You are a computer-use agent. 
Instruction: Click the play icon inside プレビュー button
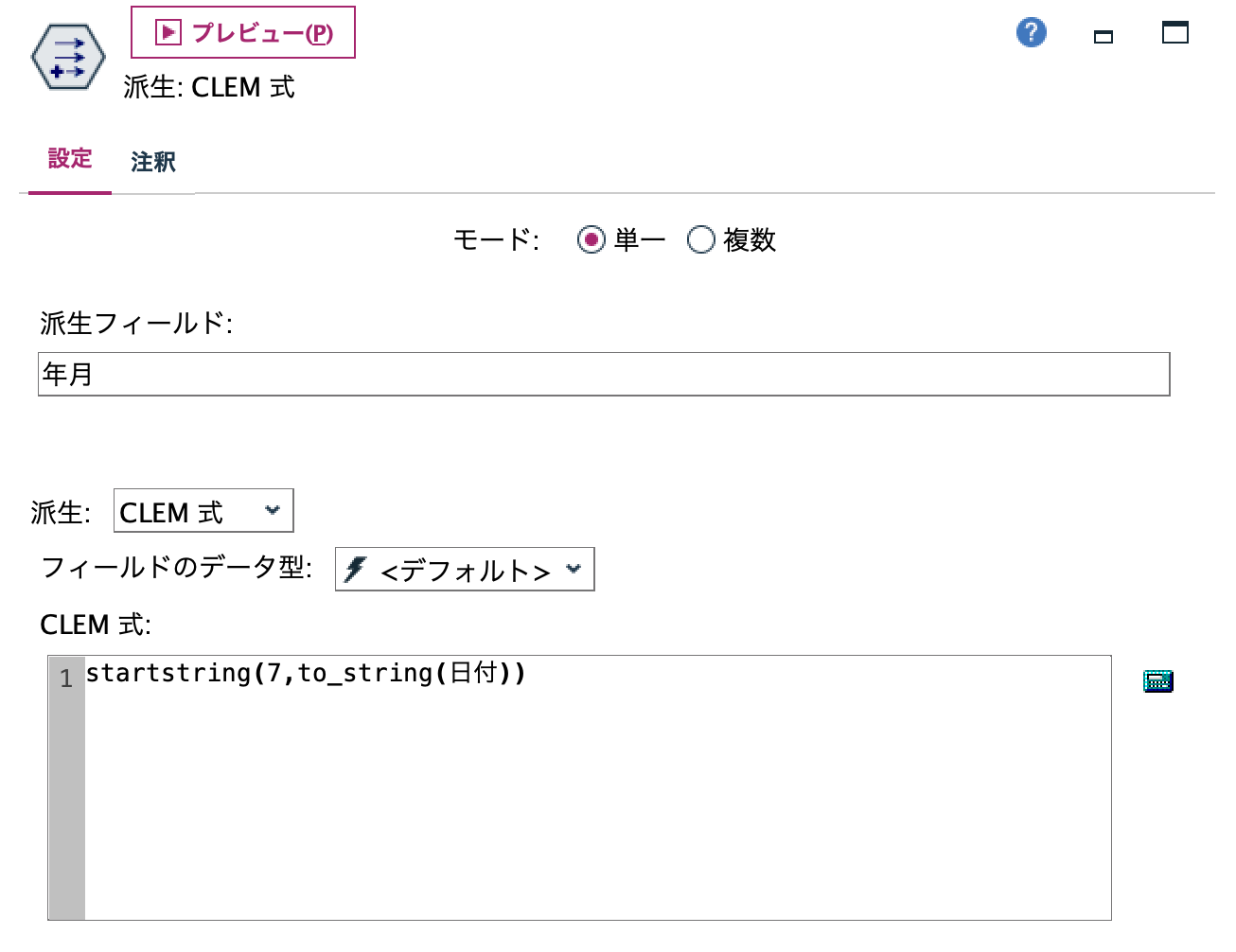pyautogui.click(x=168, y=31)
